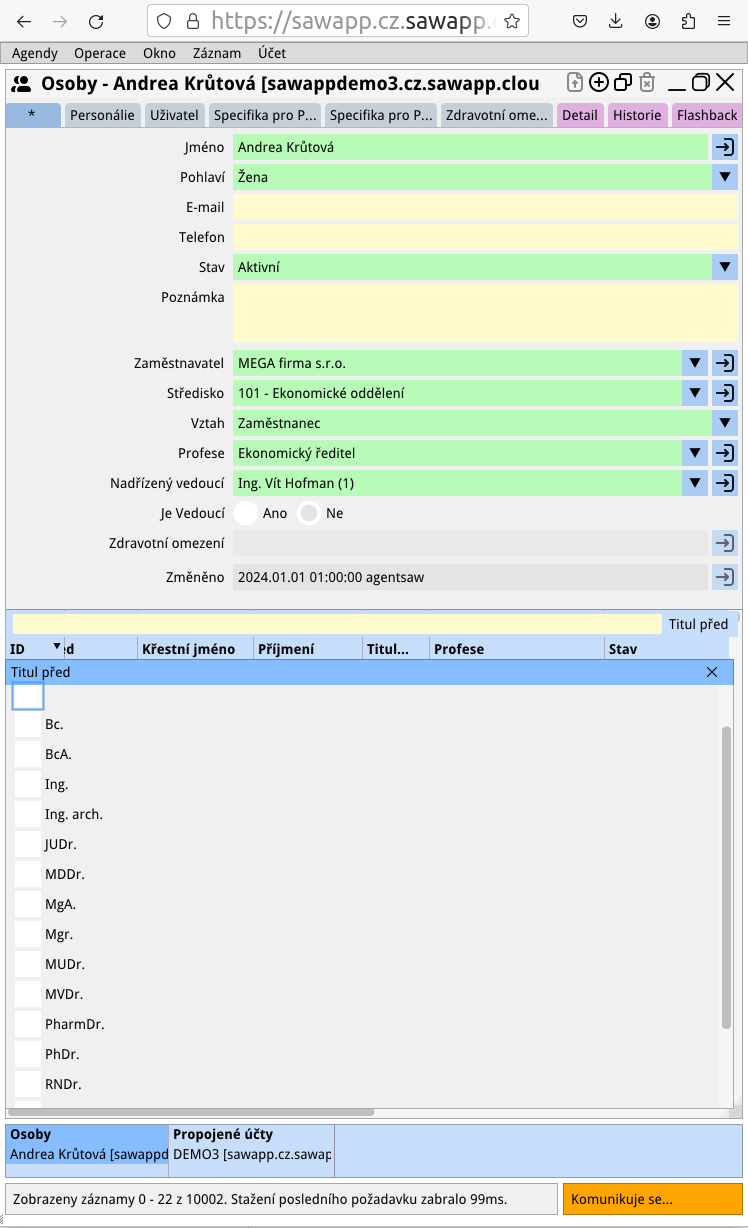
Task: Check the blank title checkbox at top
Action: click(28, 696)
